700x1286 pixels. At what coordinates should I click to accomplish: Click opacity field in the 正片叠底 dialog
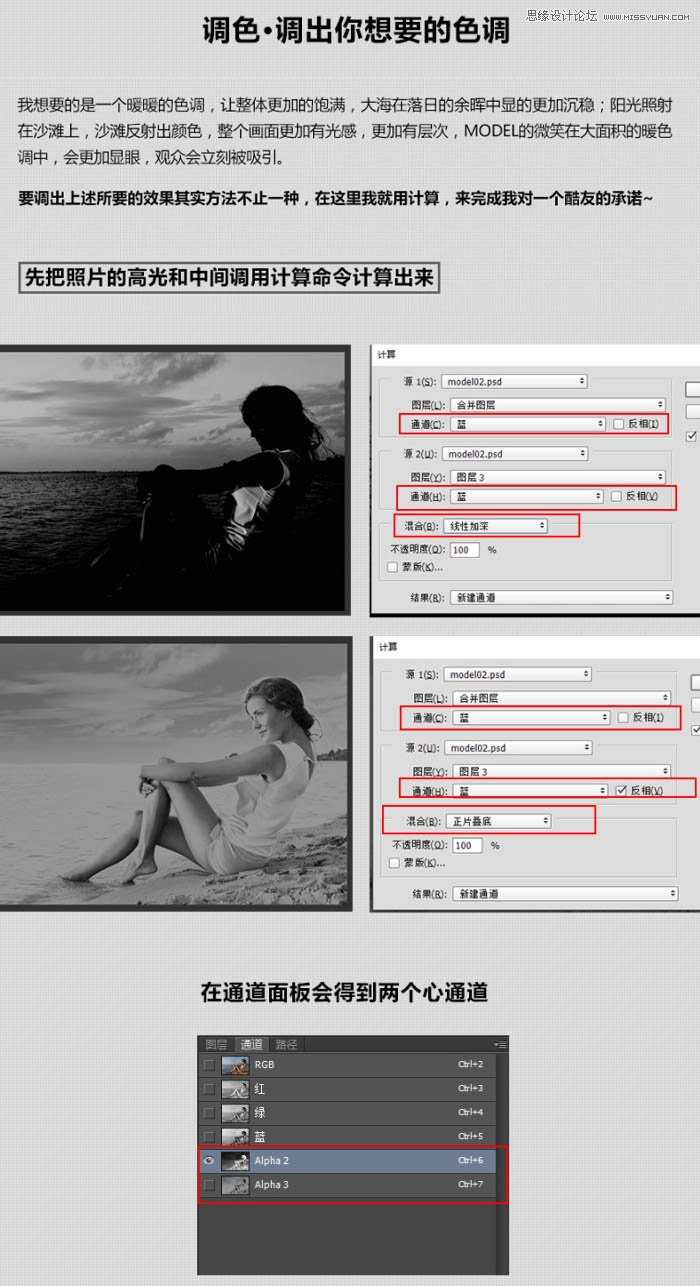tap(466, 845)
